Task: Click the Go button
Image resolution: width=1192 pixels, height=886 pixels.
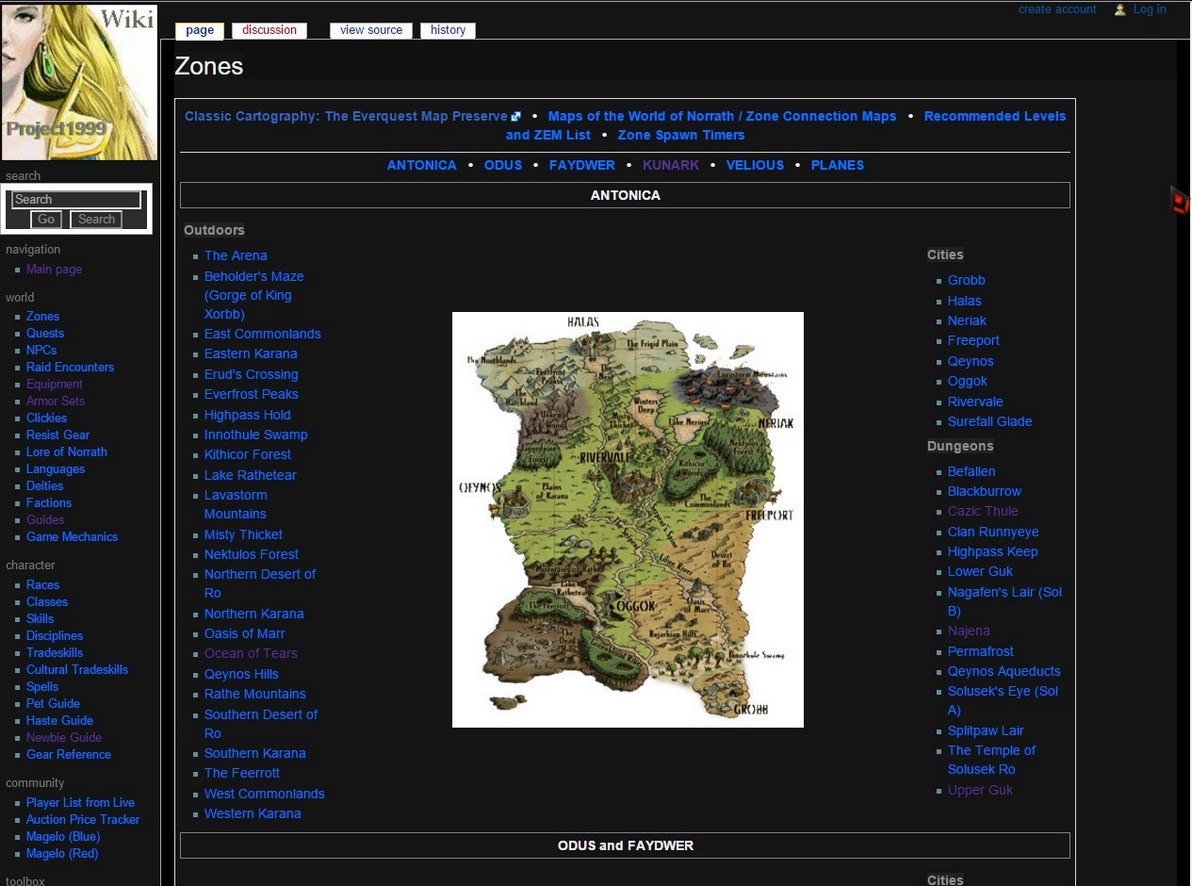Action: (x=46, y=219)
